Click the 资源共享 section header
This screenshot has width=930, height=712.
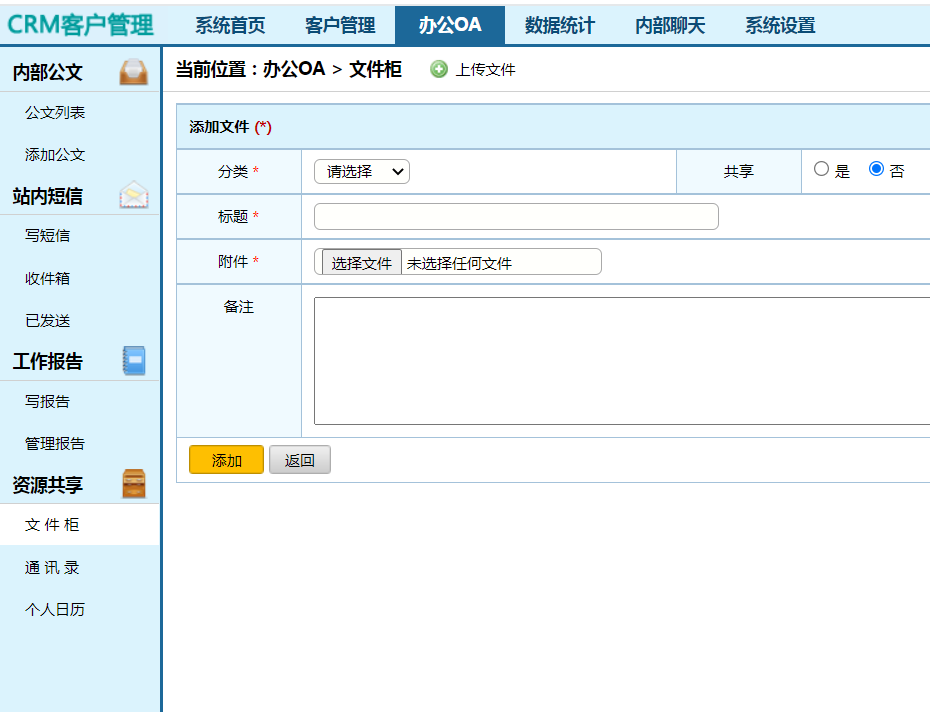click(47, 485)
